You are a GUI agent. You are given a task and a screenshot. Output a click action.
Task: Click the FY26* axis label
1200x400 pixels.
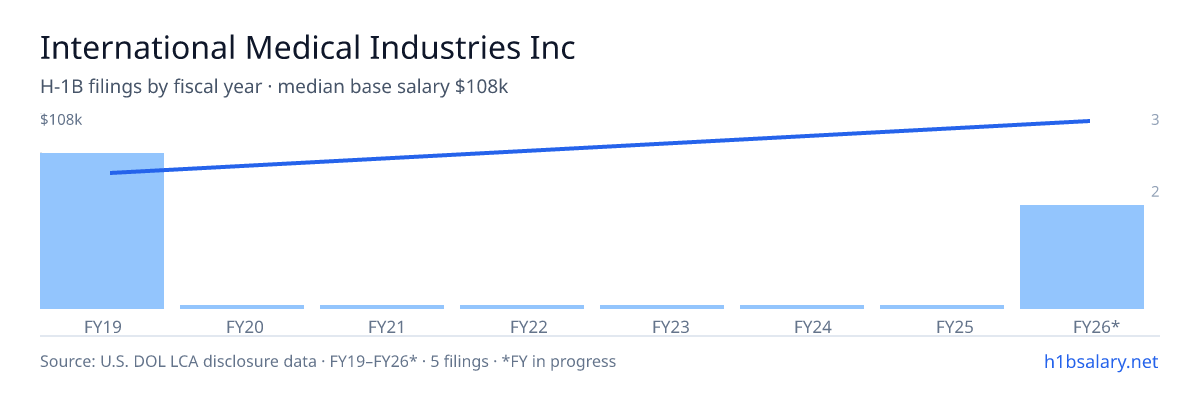click(x=1096, y=326)
